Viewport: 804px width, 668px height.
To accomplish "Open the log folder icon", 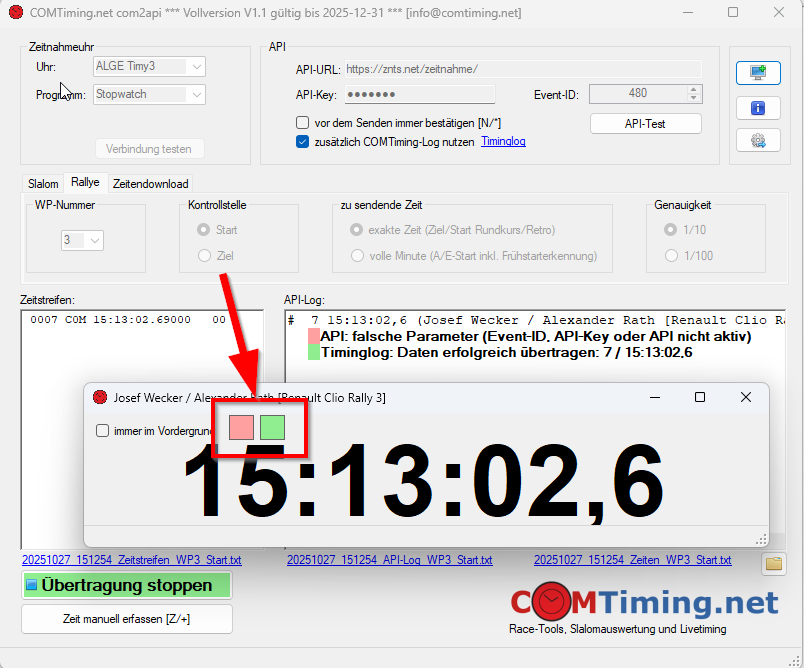I will (x=773, y=563).
